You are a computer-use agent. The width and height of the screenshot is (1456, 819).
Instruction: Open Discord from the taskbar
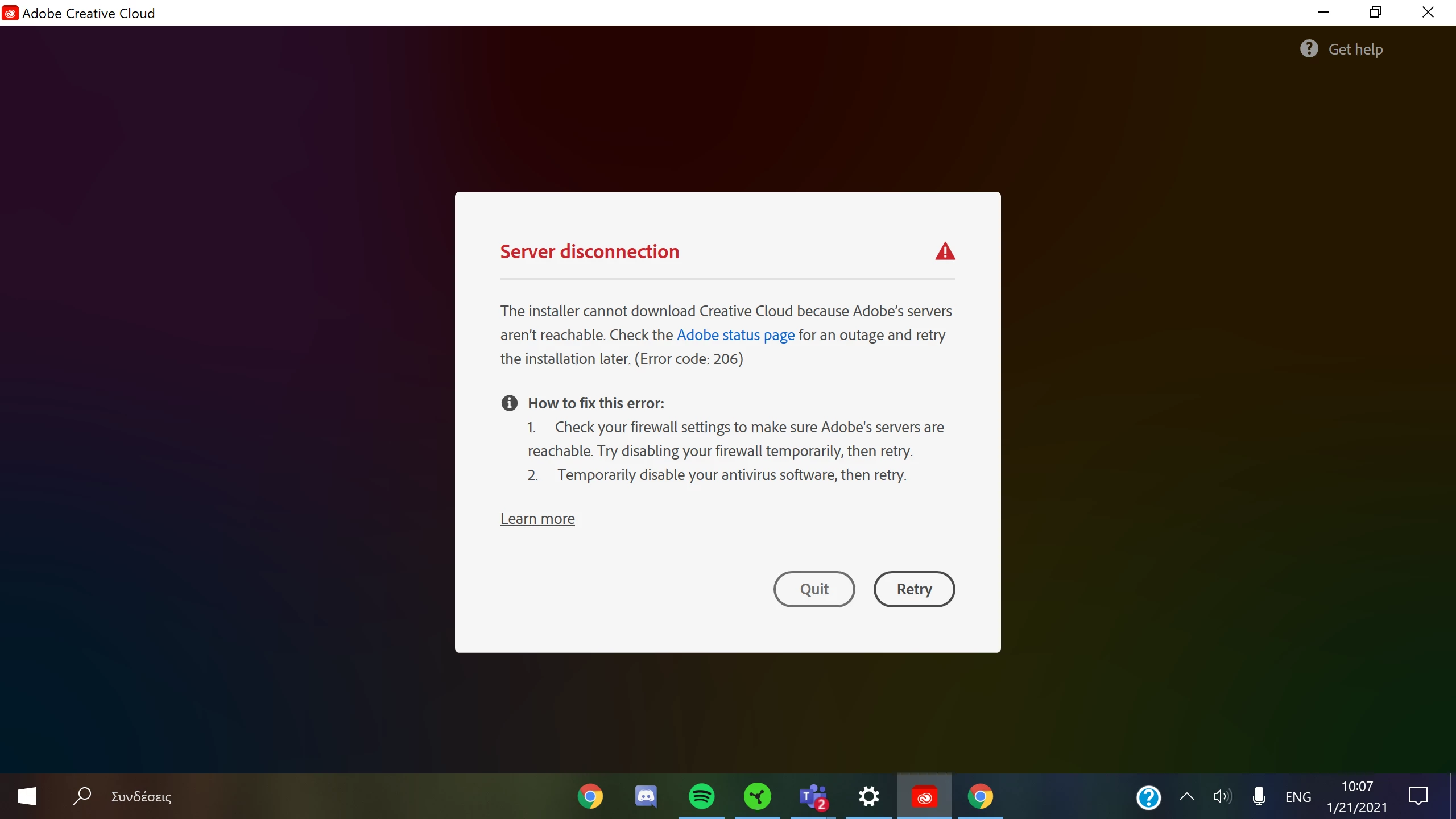[x=646, y=796]
